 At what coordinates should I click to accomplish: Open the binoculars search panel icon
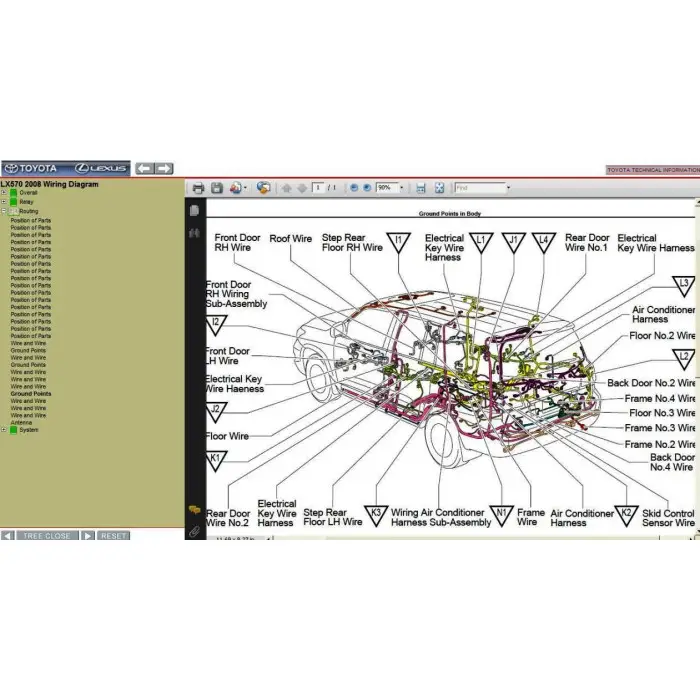click(194, 232)
